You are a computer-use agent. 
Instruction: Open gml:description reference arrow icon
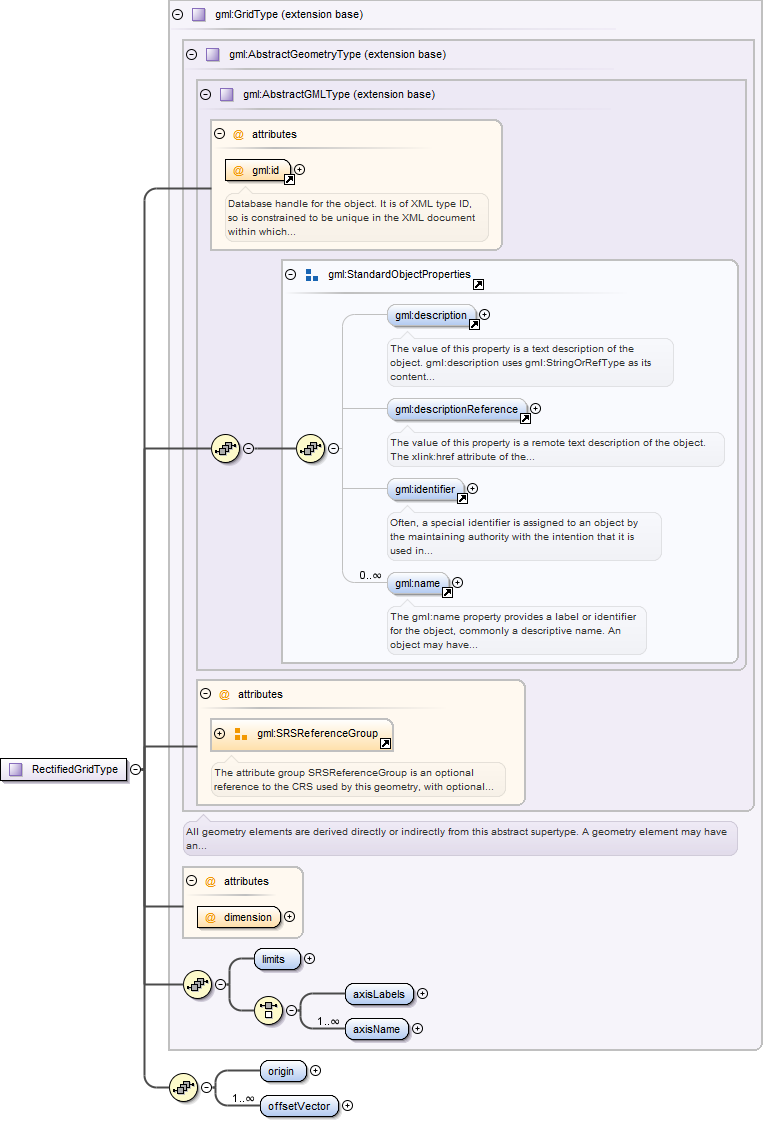[474, 325]
